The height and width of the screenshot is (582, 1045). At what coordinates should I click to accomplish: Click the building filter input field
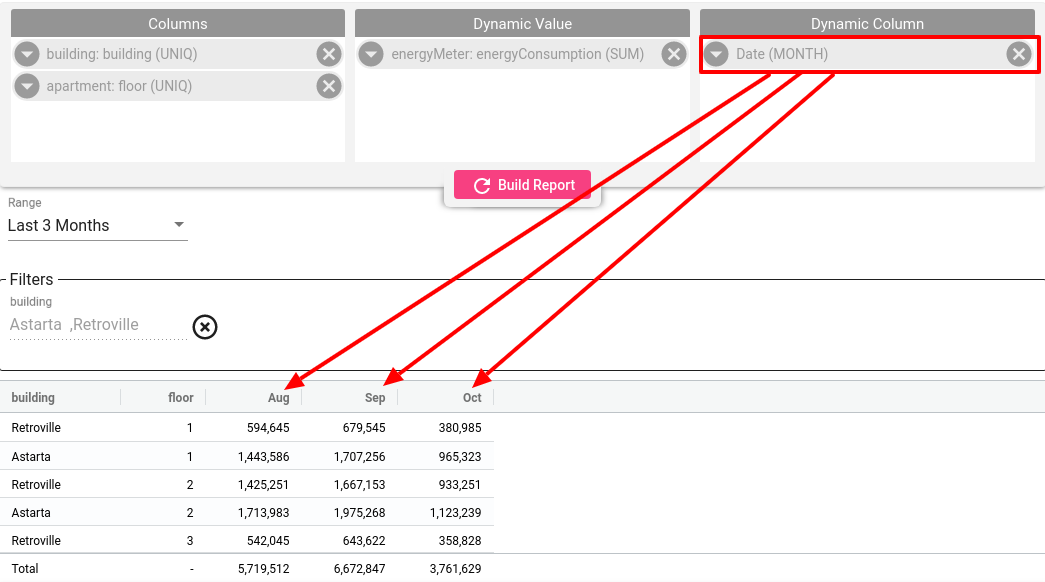[98, 325]
